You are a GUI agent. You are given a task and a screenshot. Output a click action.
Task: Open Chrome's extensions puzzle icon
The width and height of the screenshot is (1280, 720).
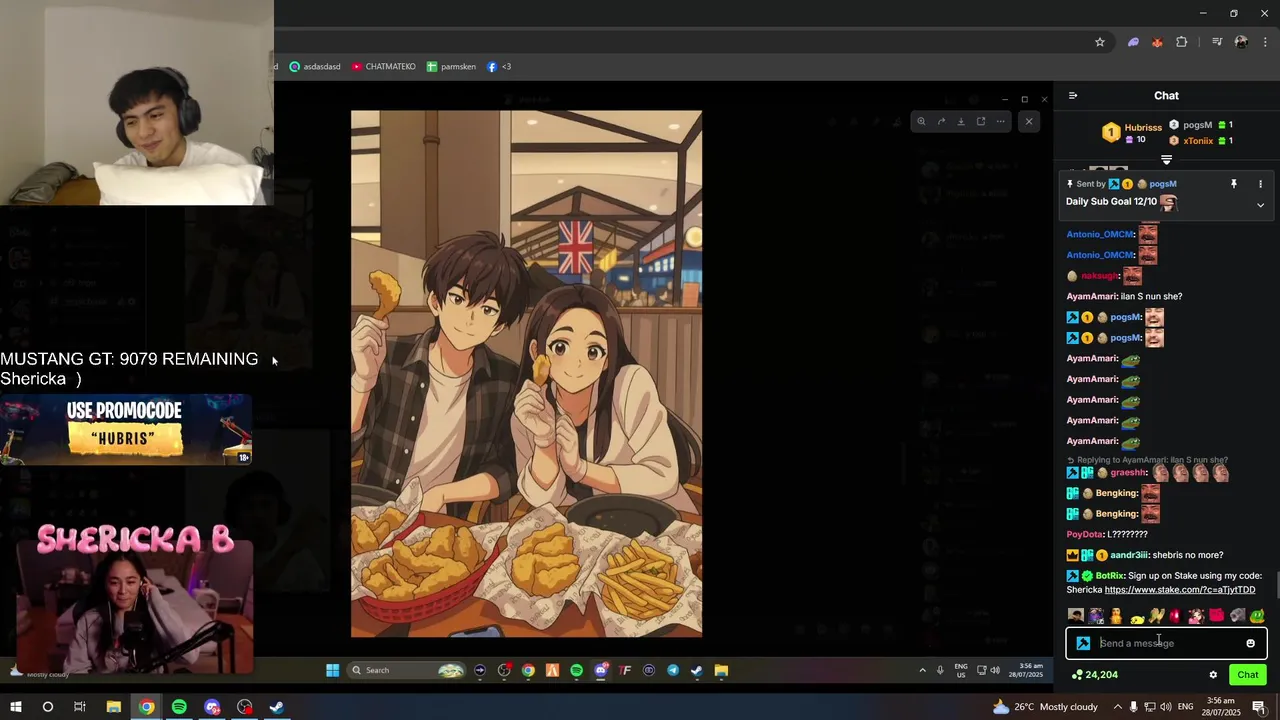(1182, 42)
